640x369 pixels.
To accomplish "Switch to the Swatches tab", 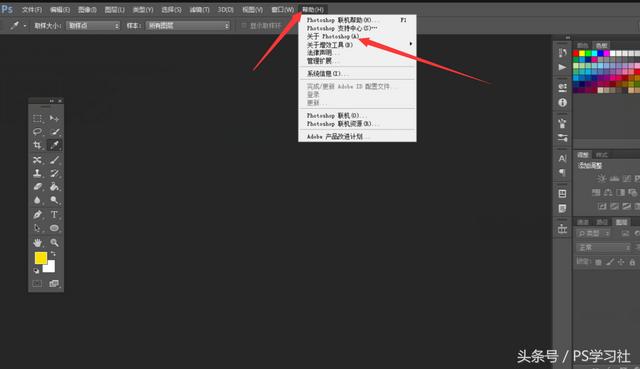I will (x=601, y=45).
